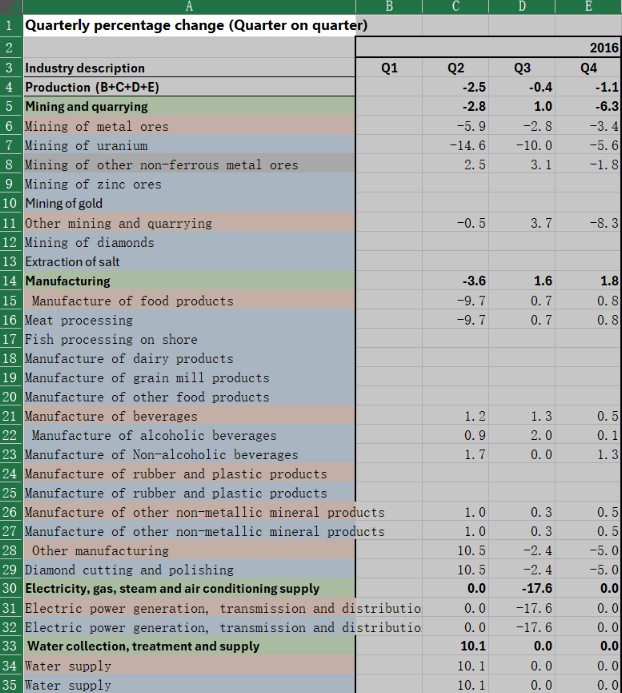Click the -14.6 value for uranium Q2
622x693 pixels.
(x=468, y=146)
